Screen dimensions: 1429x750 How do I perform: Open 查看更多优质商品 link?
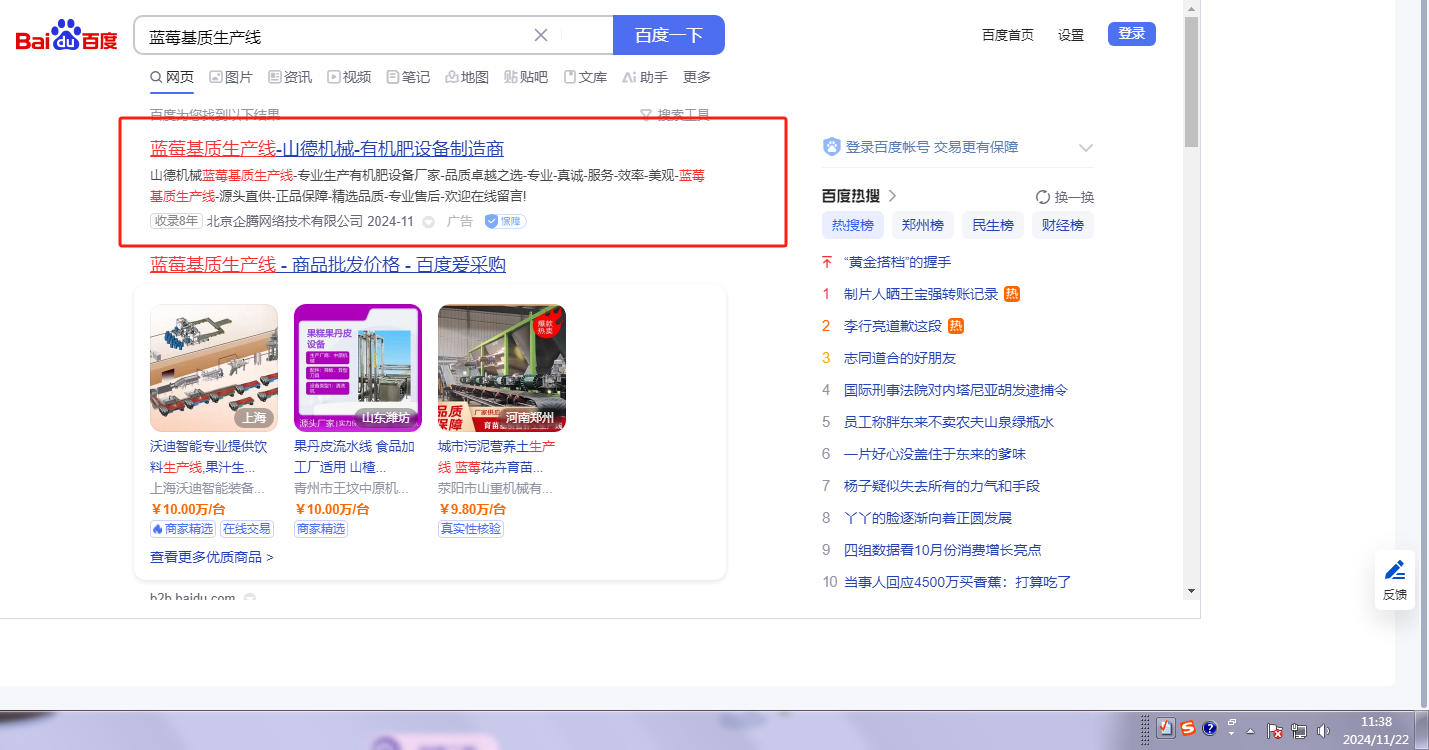[211, 557]
